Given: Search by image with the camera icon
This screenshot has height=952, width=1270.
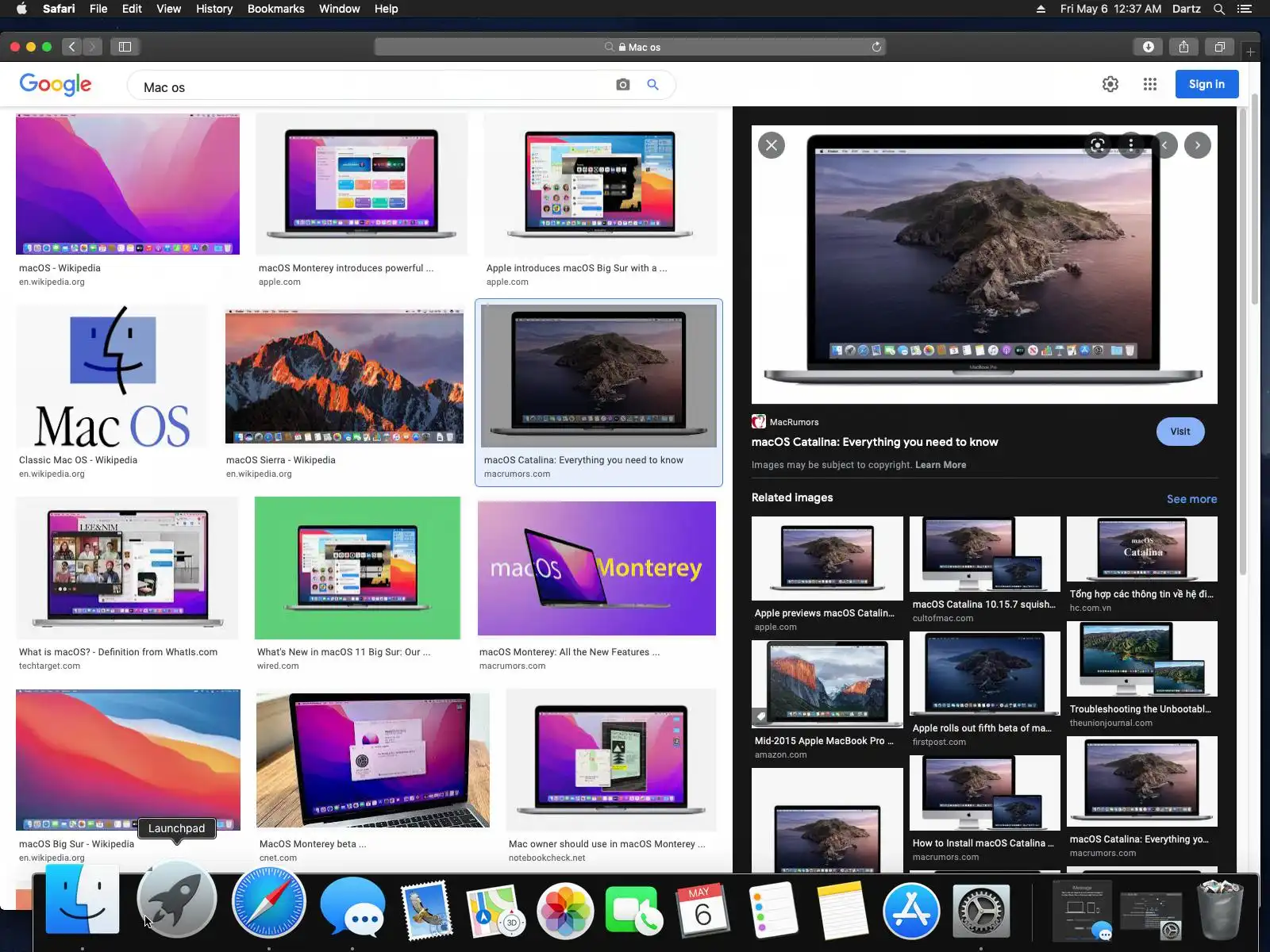Looking at the screenshot, I should click(x=623, y=85).
